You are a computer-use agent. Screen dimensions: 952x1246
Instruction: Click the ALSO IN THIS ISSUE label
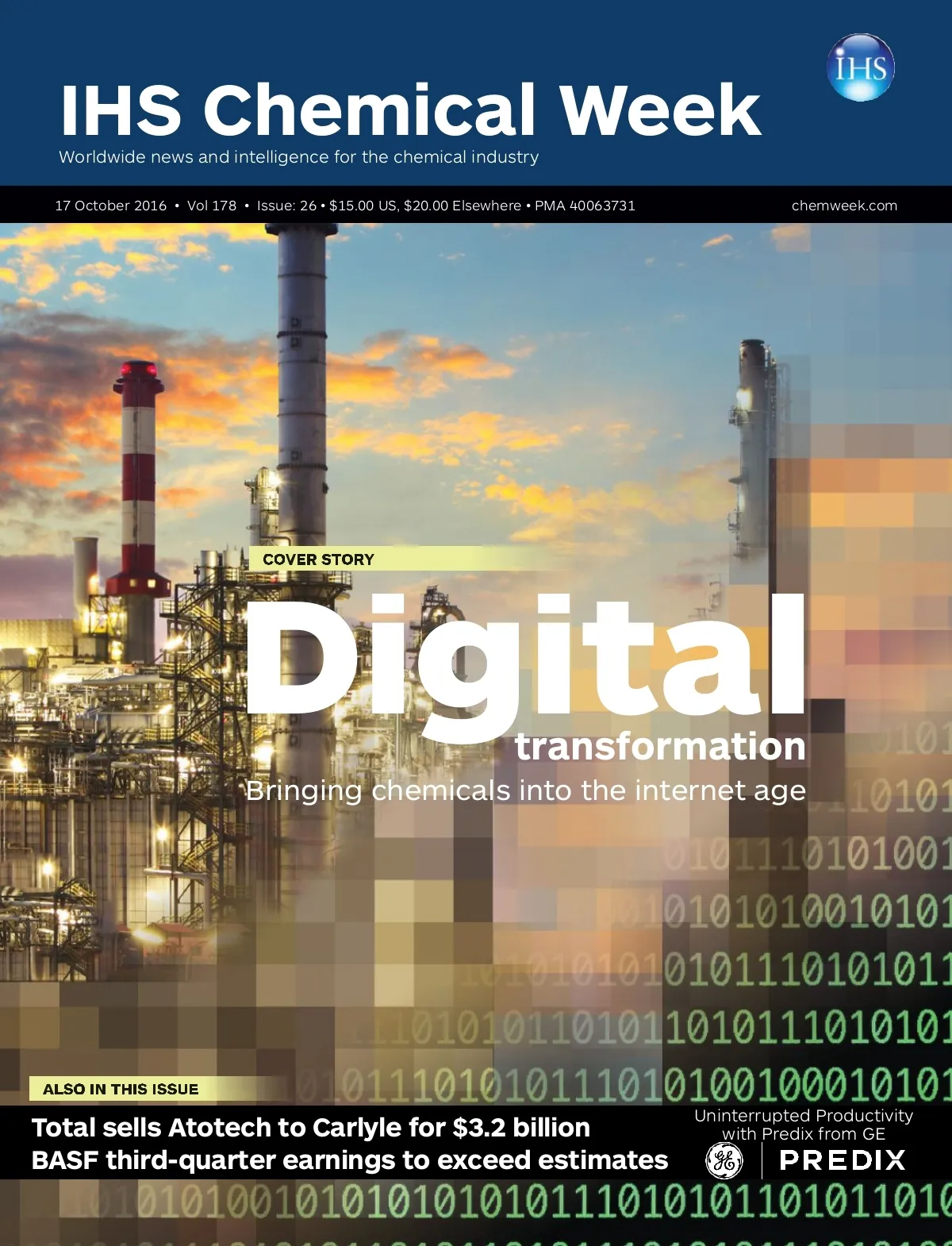pos(121,1089)
